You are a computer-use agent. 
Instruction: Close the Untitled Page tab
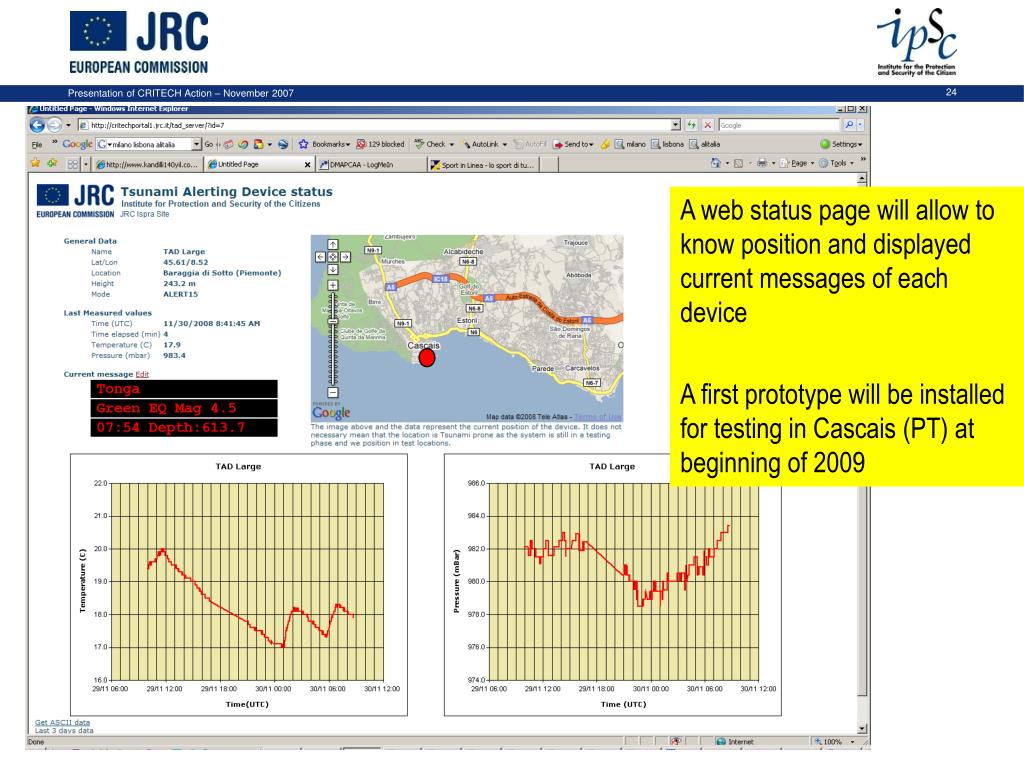point(307,165)
